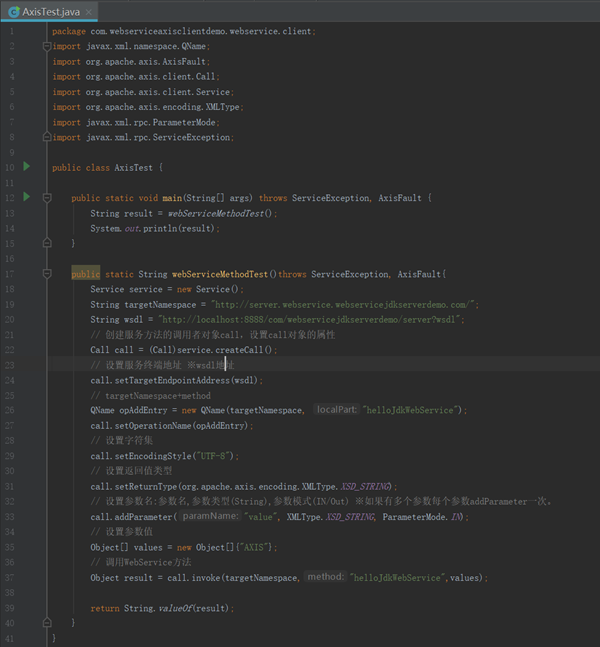Screen dimensions: 600x647
Task: Click the 'webServiceMethodTest' declaration name on line 17
Action: pos(220,274)
